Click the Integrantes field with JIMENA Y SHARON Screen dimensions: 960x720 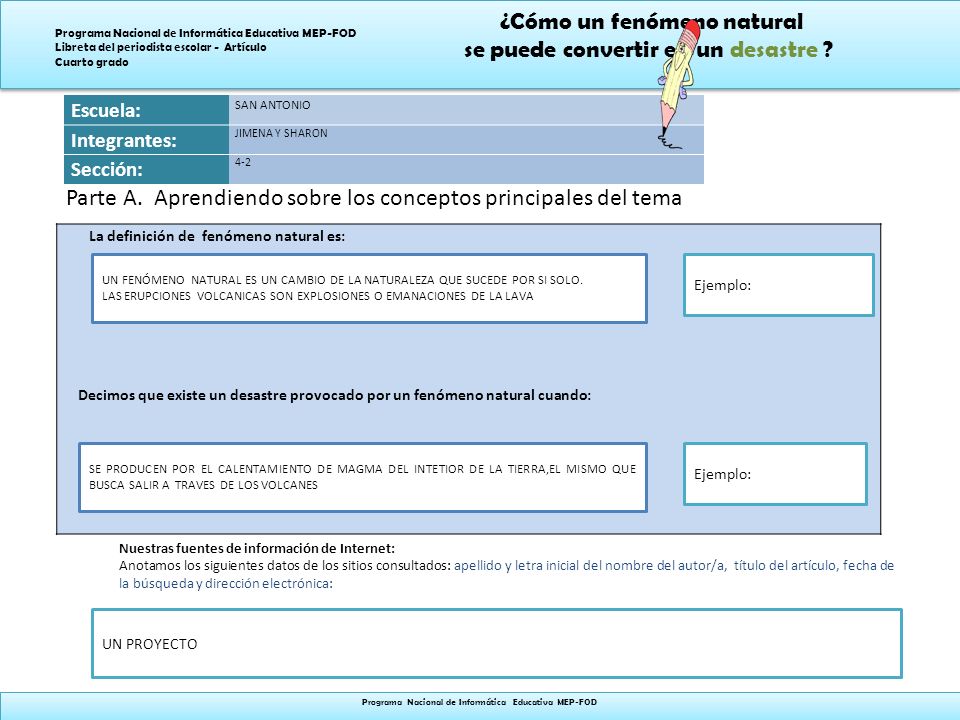point(466,140)
